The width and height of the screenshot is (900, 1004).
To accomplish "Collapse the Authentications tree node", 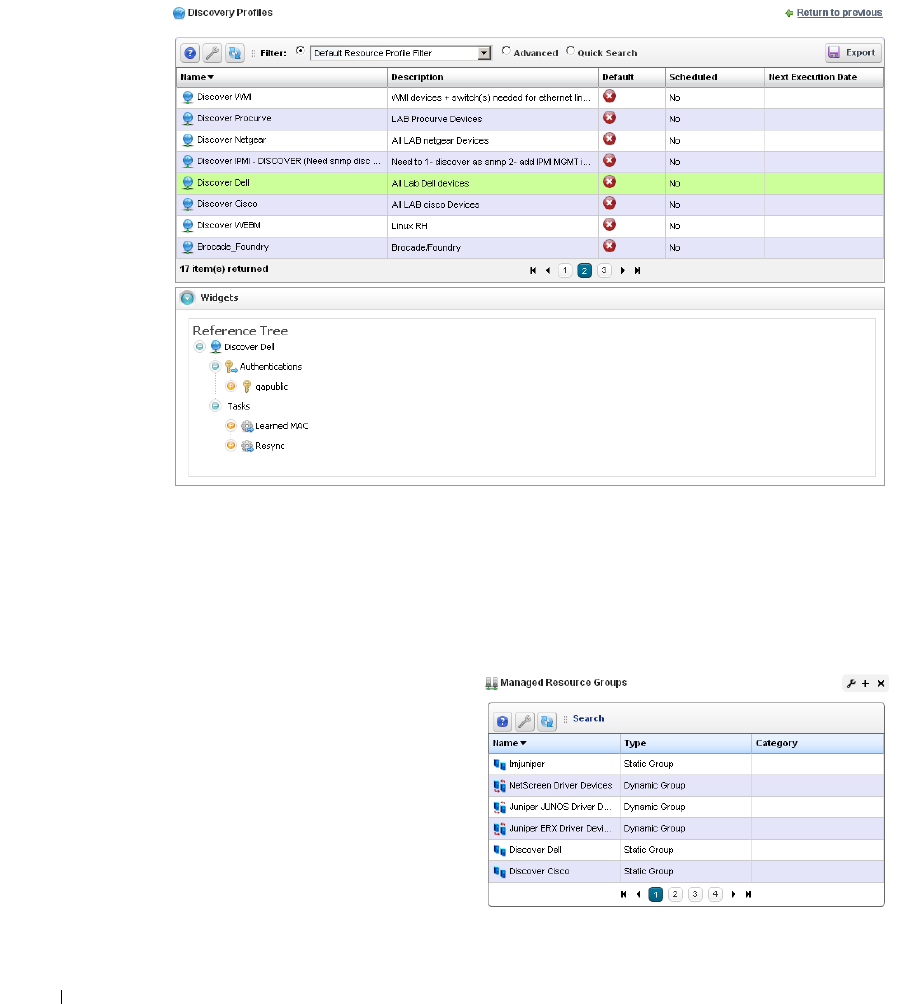I will pyautogui.click(x=216, y=366).
